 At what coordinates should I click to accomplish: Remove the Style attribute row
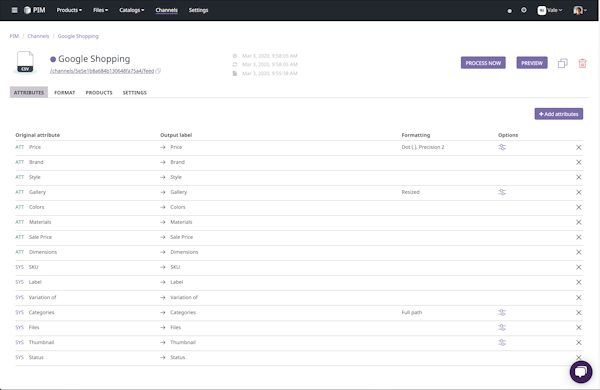tap(579, 177)
